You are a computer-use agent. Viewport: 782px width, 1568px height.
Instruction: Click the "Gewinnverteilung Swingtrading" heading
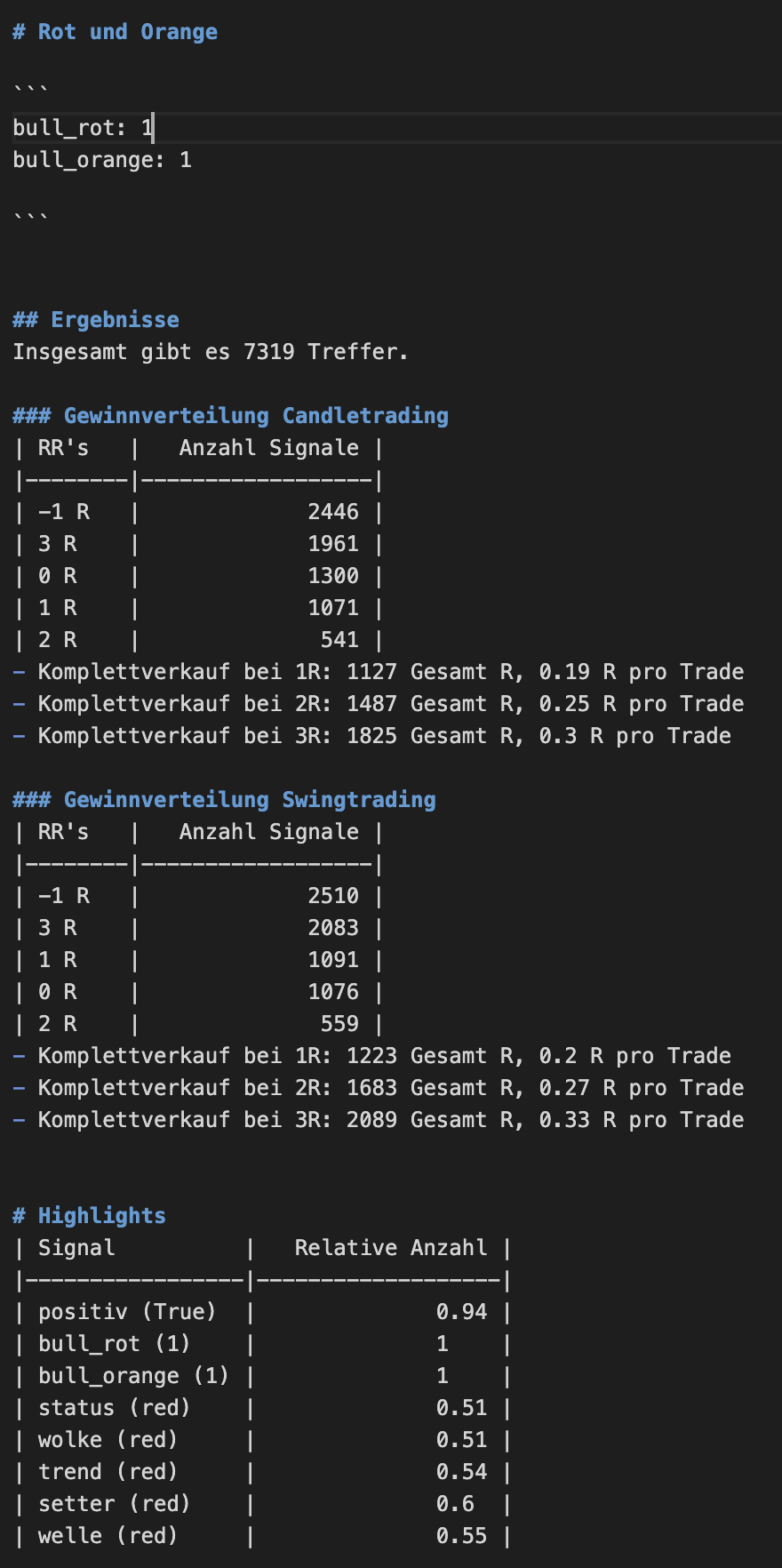249,800
